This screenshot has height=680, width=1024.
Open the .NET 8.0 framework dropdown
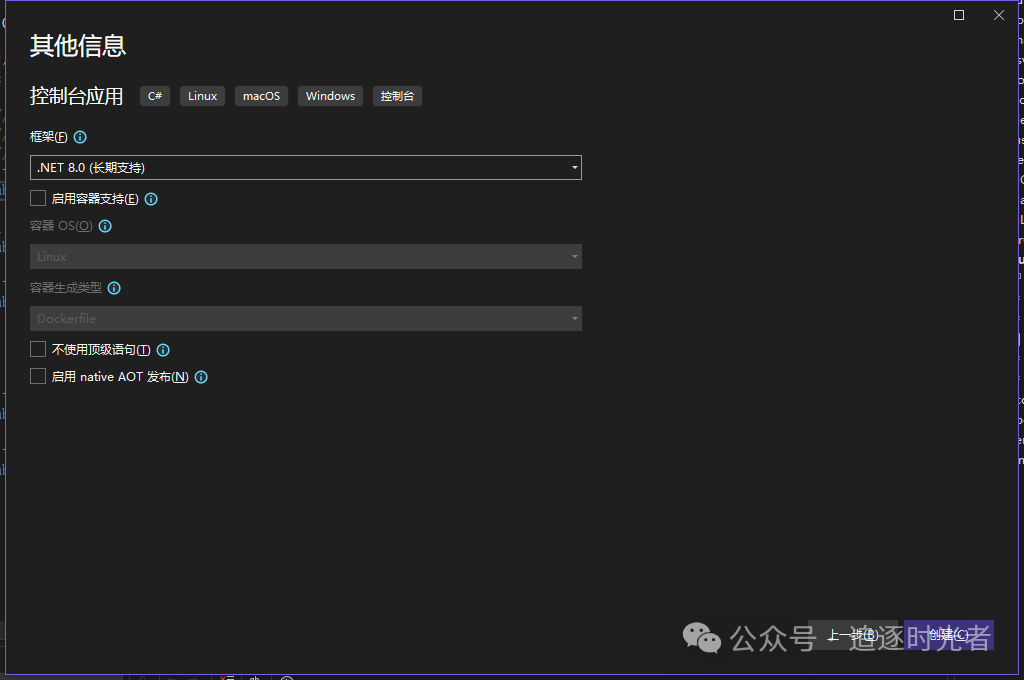tap(306, 168)
